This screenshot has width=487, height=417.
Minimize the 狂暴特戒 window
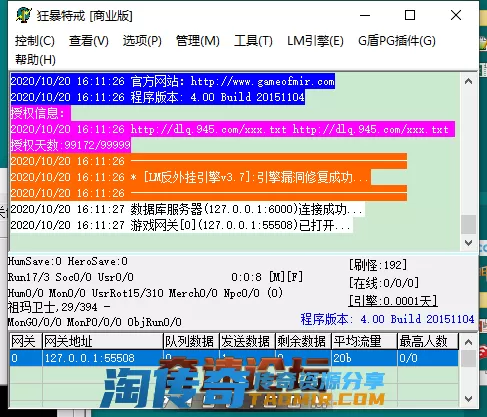coord(365,15)
